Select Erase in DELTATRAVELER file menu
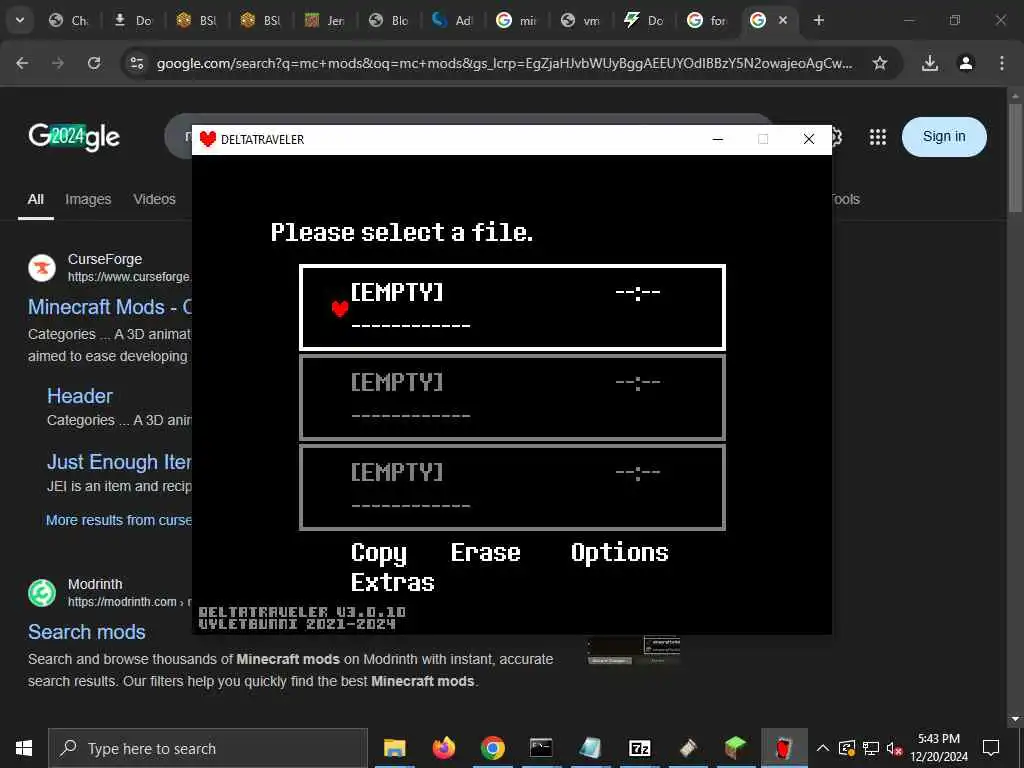Viewport: 1024px width, 768px height. tap(485, 552)
